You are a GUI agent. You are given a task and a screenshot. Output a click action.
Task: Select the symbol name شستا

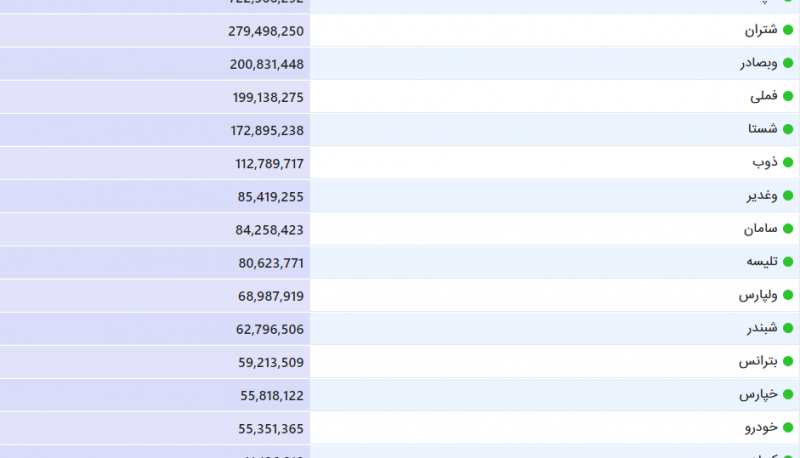tap(763, 129)
